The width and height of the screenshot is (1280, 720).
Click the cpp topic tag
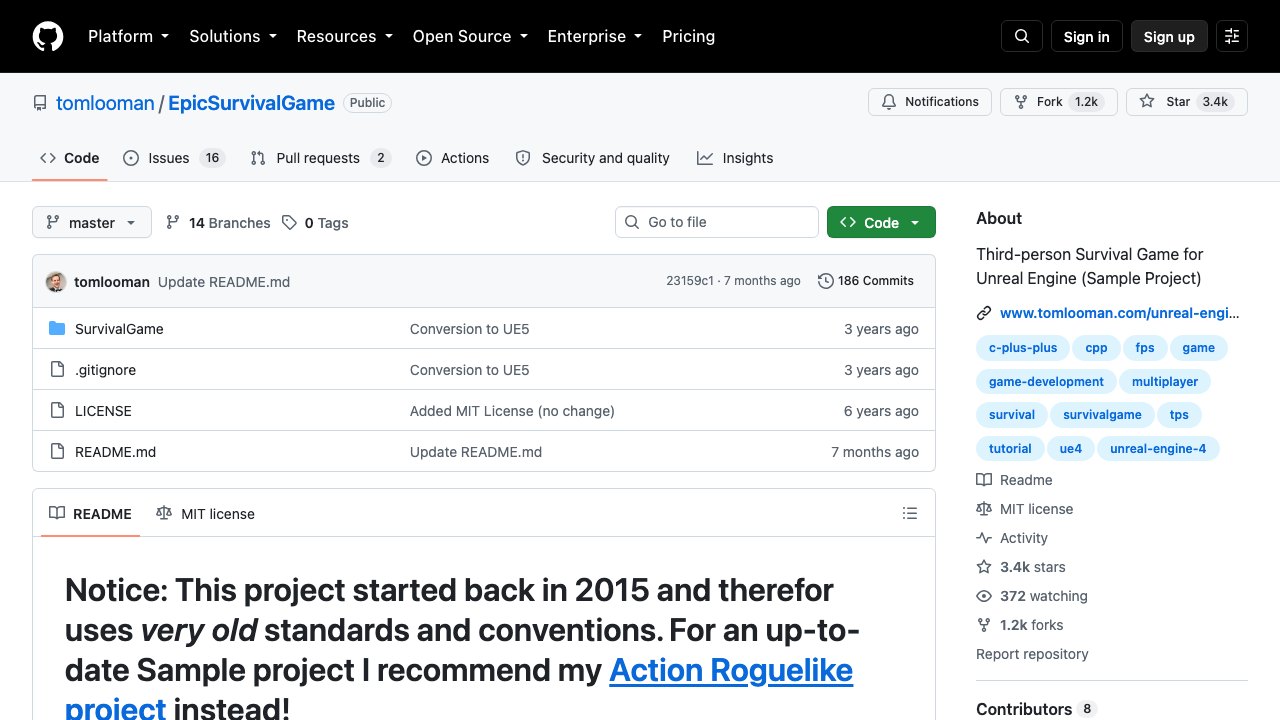tap(1096, 348)
